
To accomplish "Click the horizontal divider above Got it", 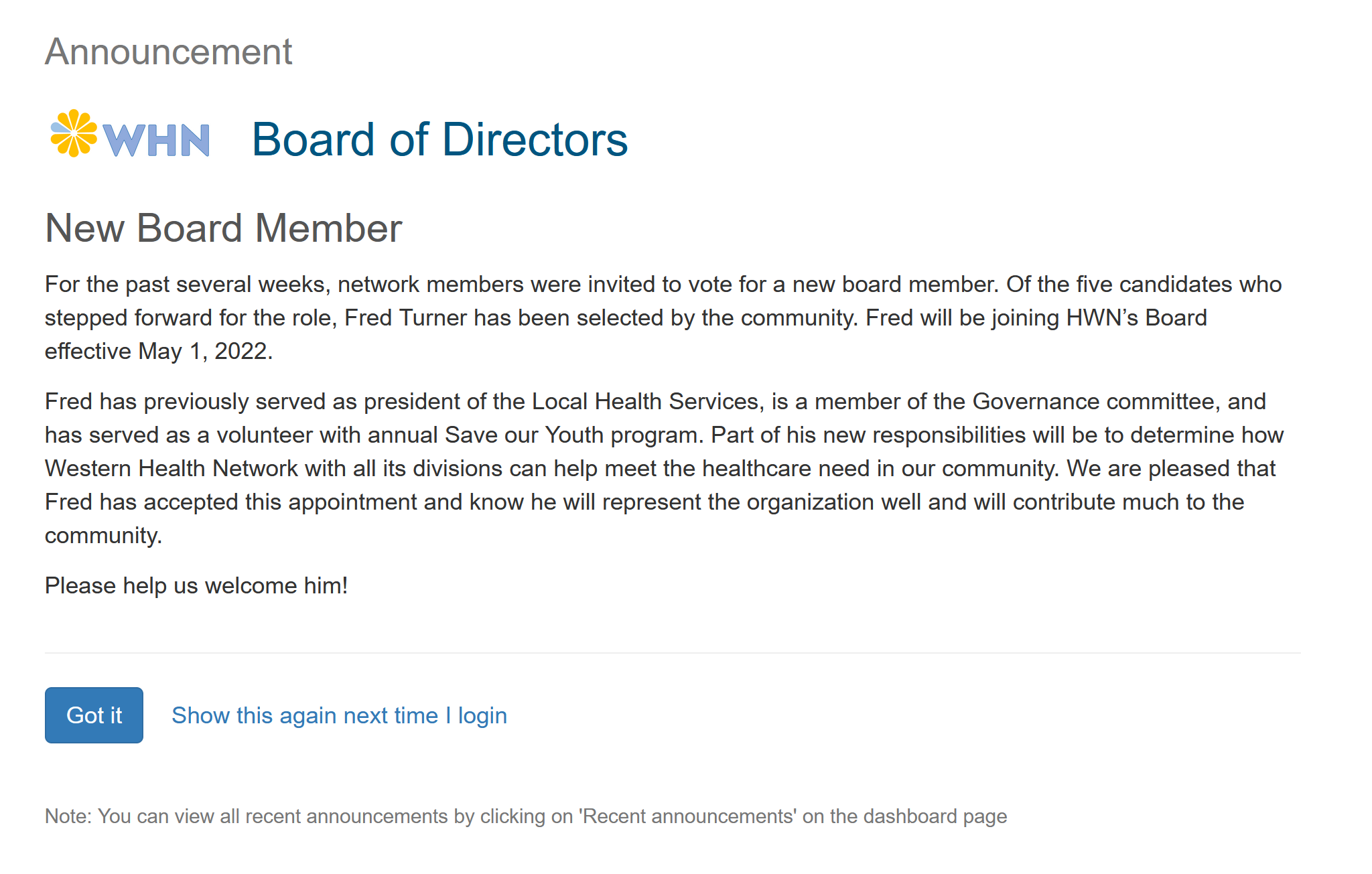I will click(x=673, y=652).
